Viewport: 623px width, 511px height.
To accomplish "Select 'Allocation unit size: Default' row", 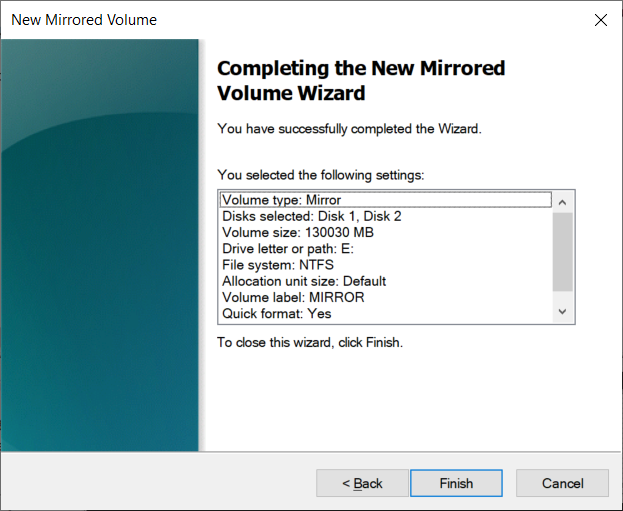I will pyautogui.click(x=385, y=281).
